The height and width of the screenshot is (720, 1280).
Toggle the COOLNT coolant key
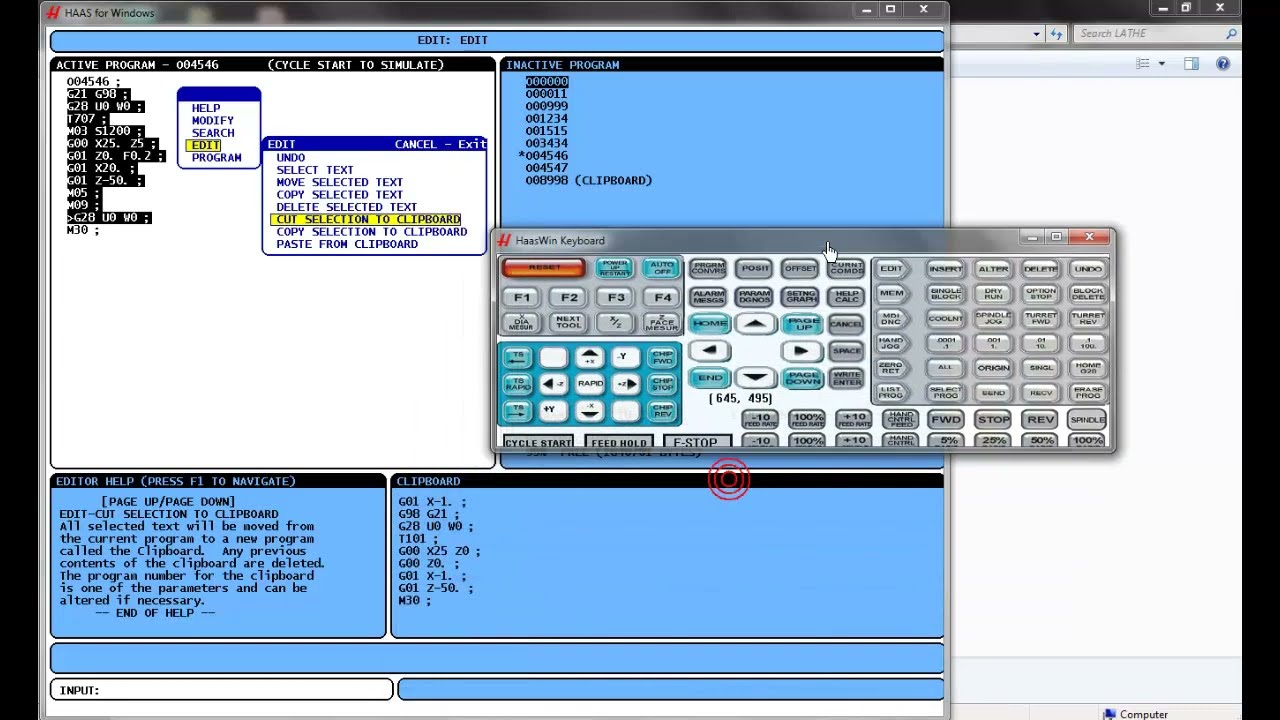(x=945, y=318)
